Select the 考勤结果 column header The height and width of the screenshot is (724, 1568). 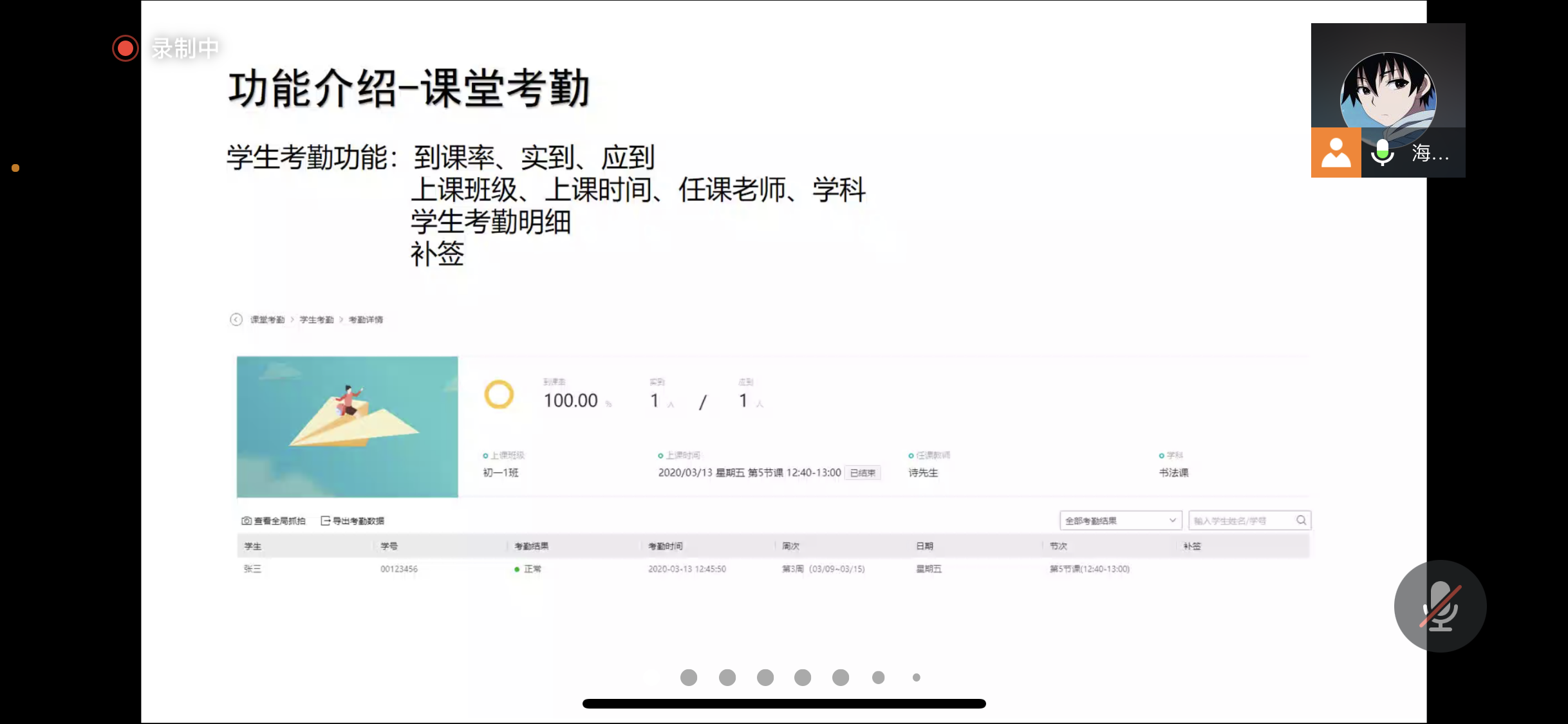click(x=531, y=546)
